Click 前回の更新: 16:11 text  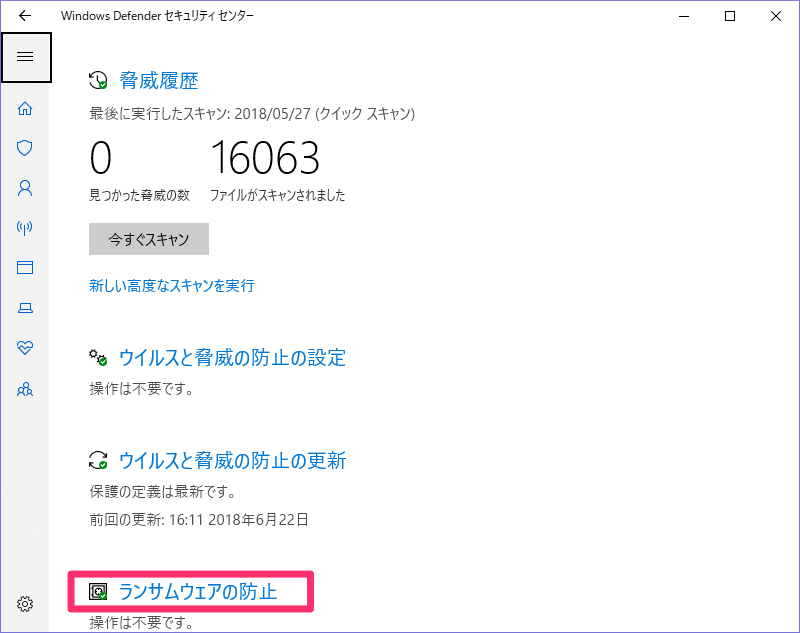tap(199, 520)
